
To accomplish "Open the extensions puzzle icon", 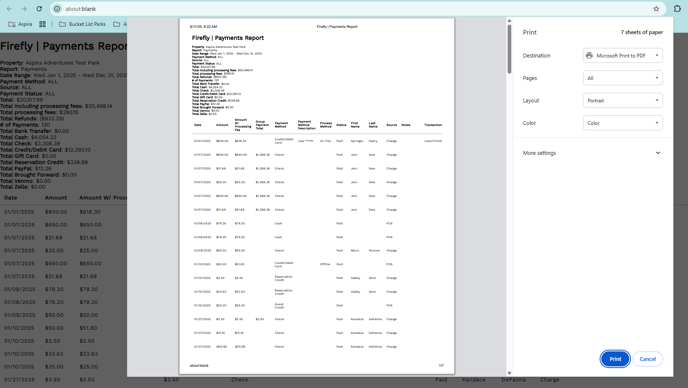I will coord(677,9).
